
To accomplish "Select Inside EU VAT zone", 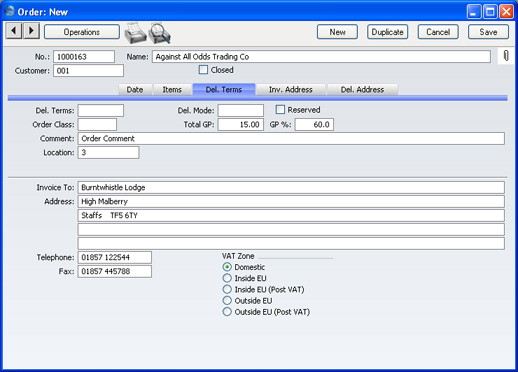I will pos(227,278).
